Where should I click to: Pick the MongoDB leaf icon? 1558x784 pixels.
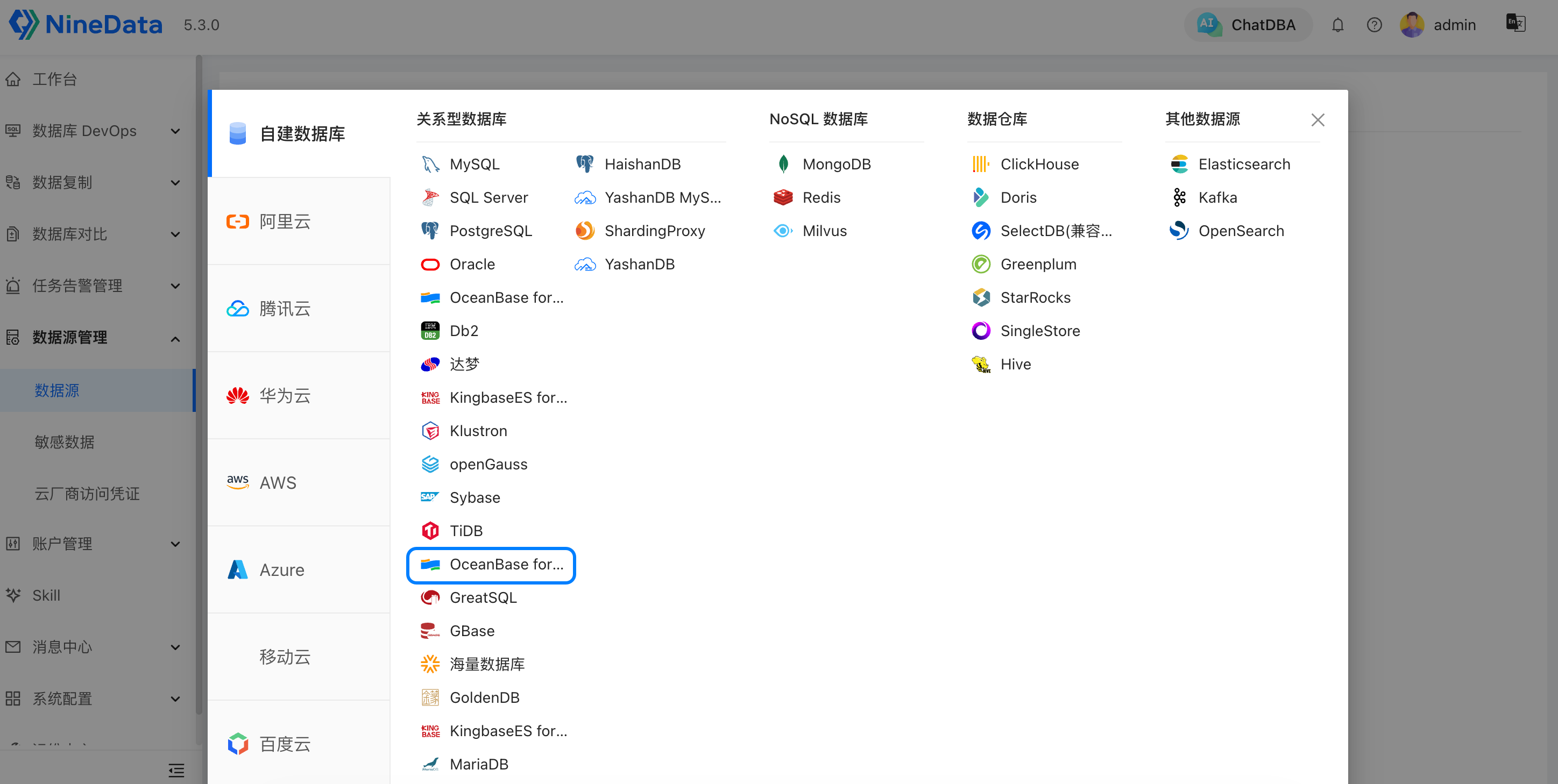coord(783,165)
